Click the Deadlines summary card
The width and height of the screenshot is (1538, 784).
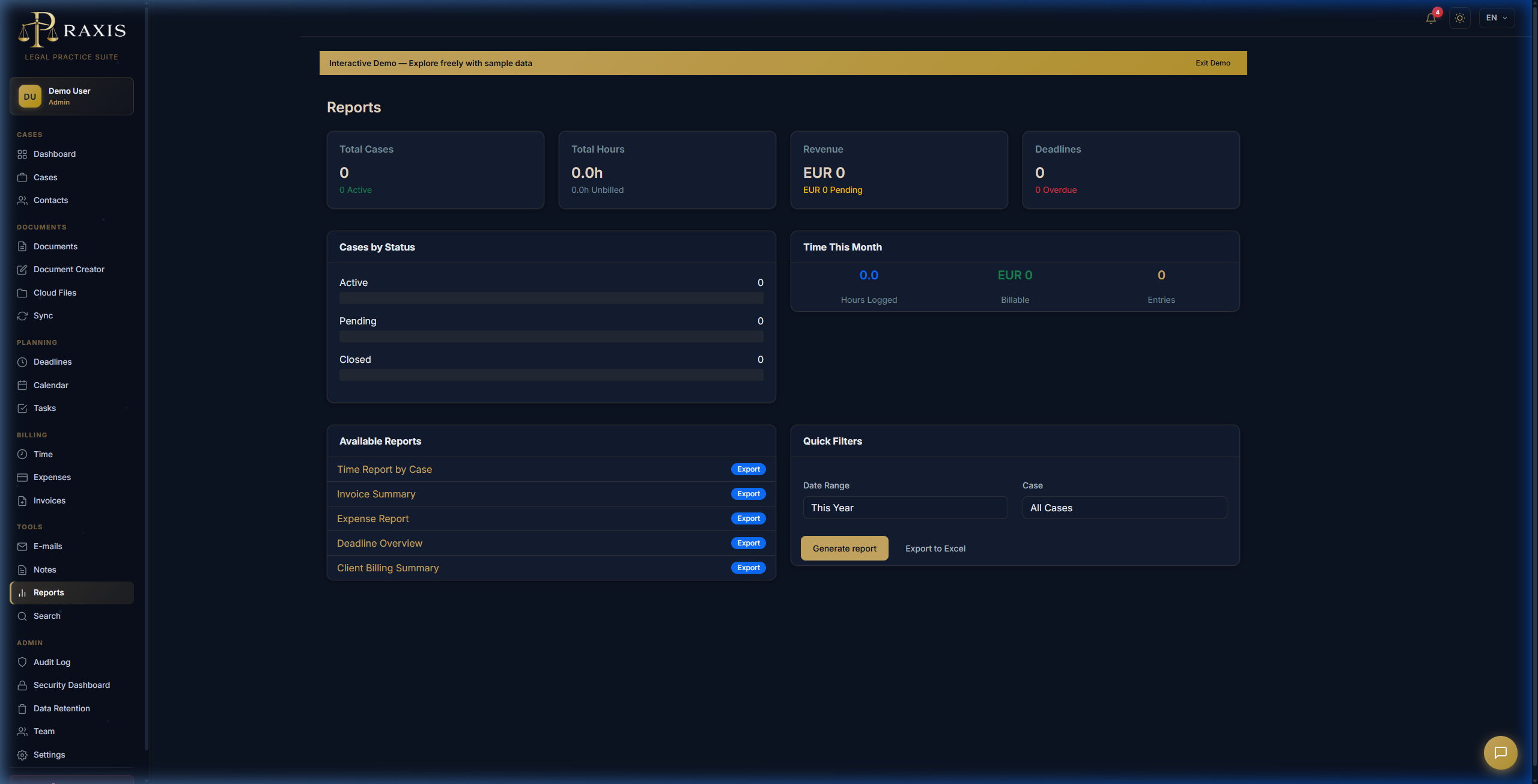tap(1131, 170)
